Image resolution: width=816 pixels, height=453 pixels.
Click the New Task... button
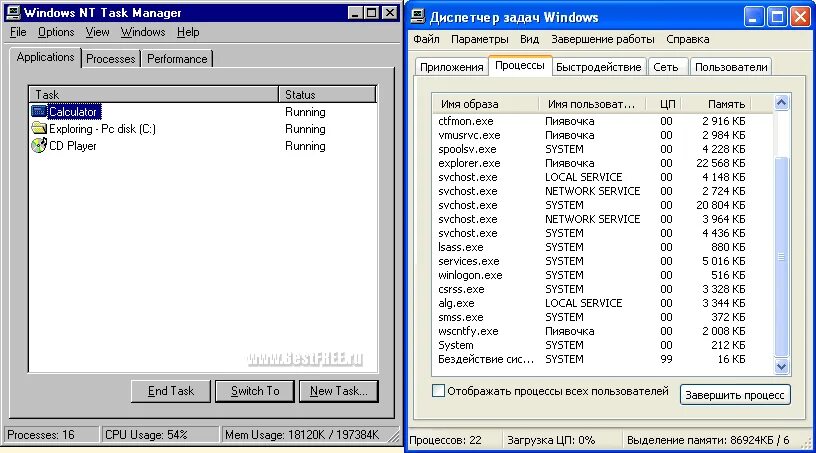(338, 391)
